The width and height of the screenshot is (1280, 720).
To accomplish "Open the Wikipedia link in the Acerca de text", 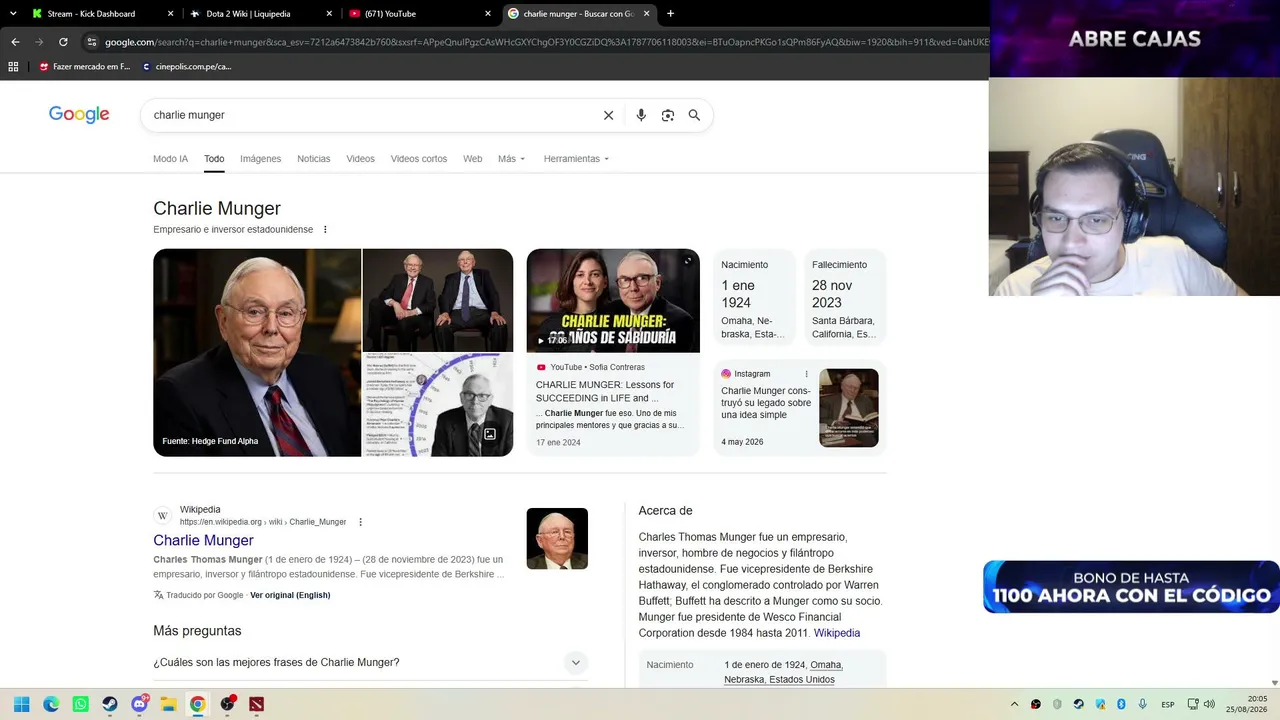I will pyautogui.click(x=837, y=633).
